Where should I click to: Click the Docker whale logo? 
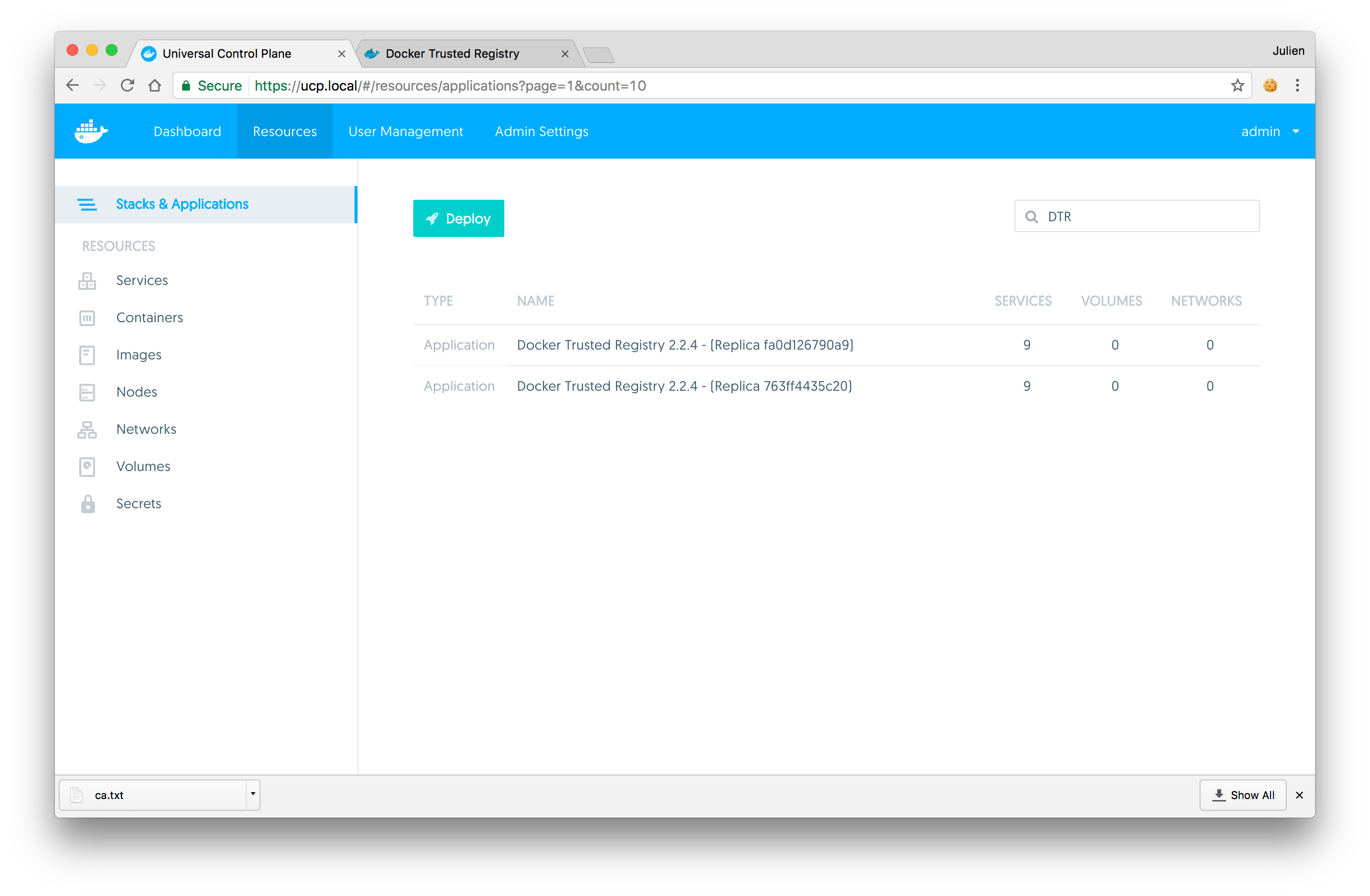tap(91, 131)
